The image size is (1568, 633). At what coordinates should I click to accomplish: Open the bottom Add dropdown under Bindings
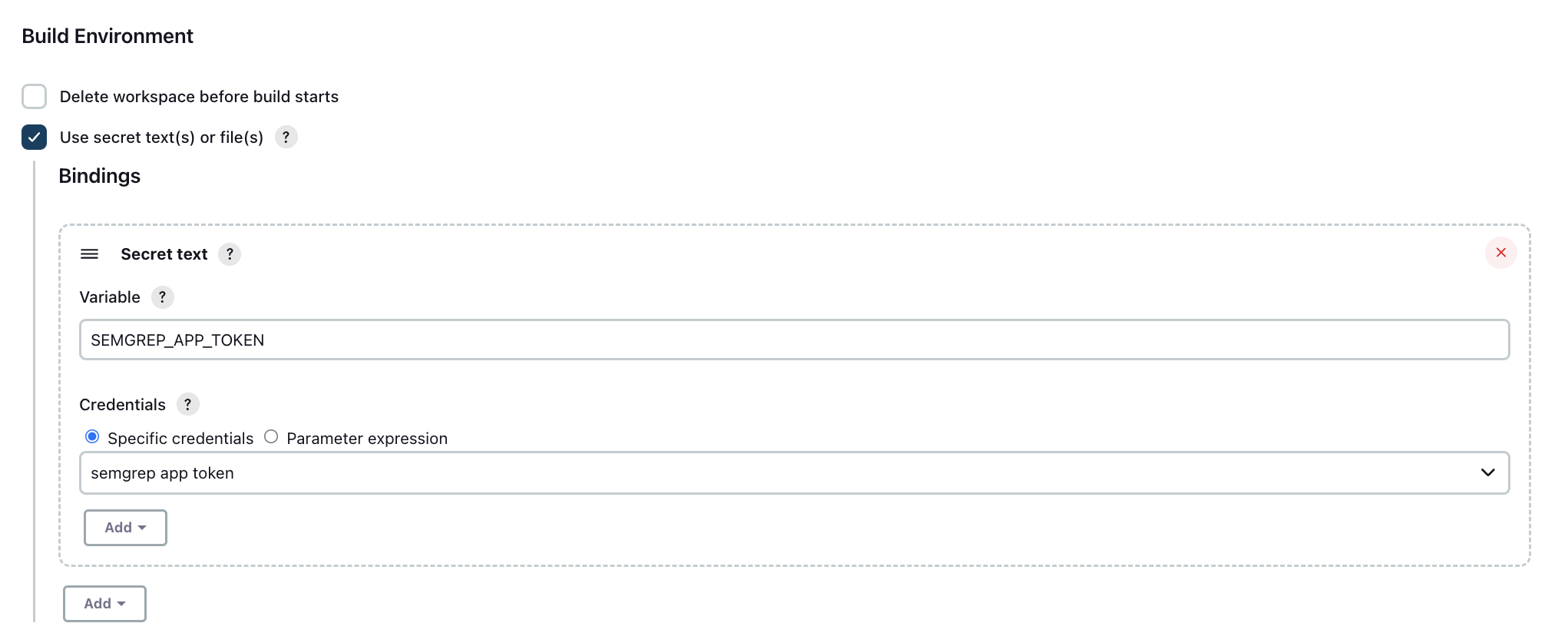pyautogui.click(x=104, y=604)
